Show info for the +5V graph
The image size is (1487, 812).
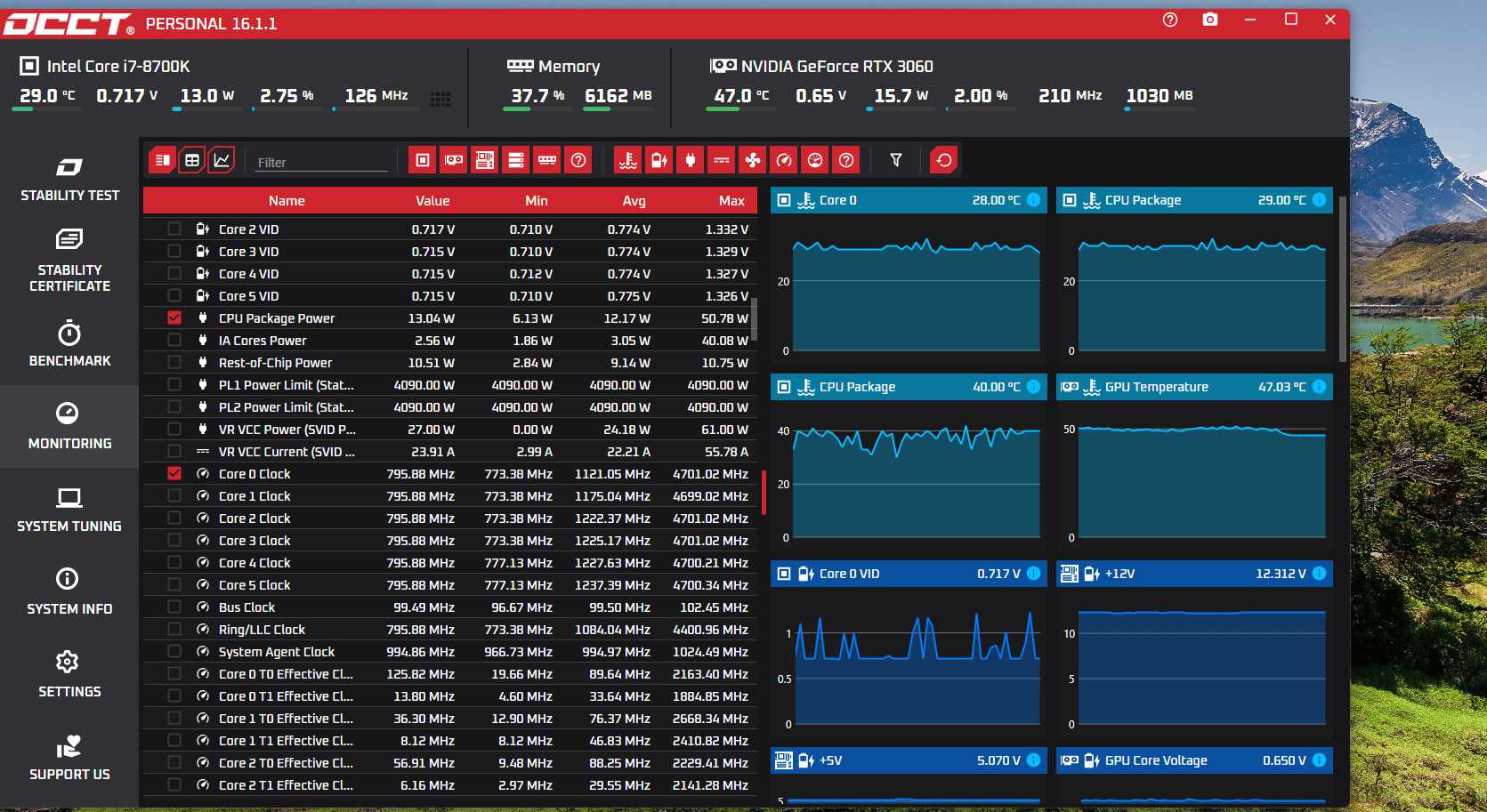[x=1034, y=760]
